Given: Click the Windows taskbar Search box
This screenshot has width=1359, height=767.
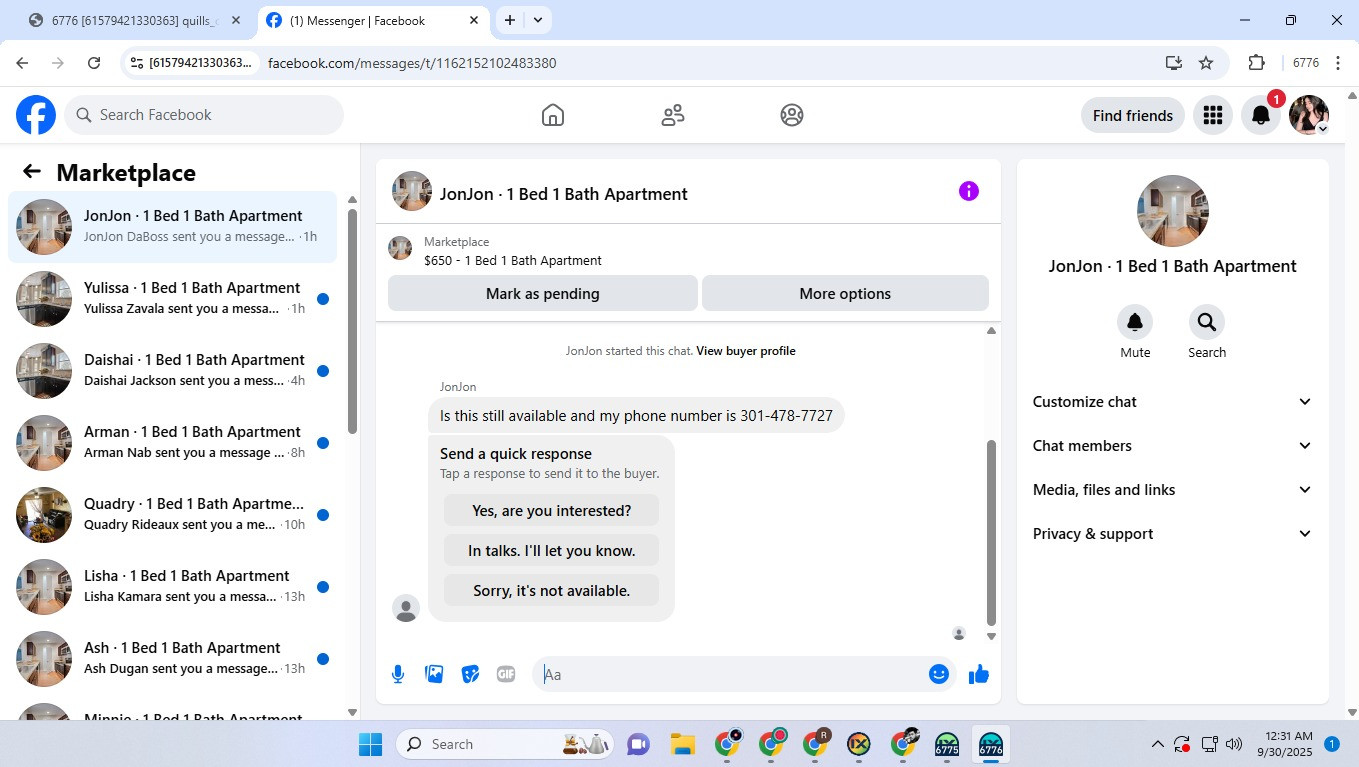Looking at the screenshot, I should tap(504, 745).
